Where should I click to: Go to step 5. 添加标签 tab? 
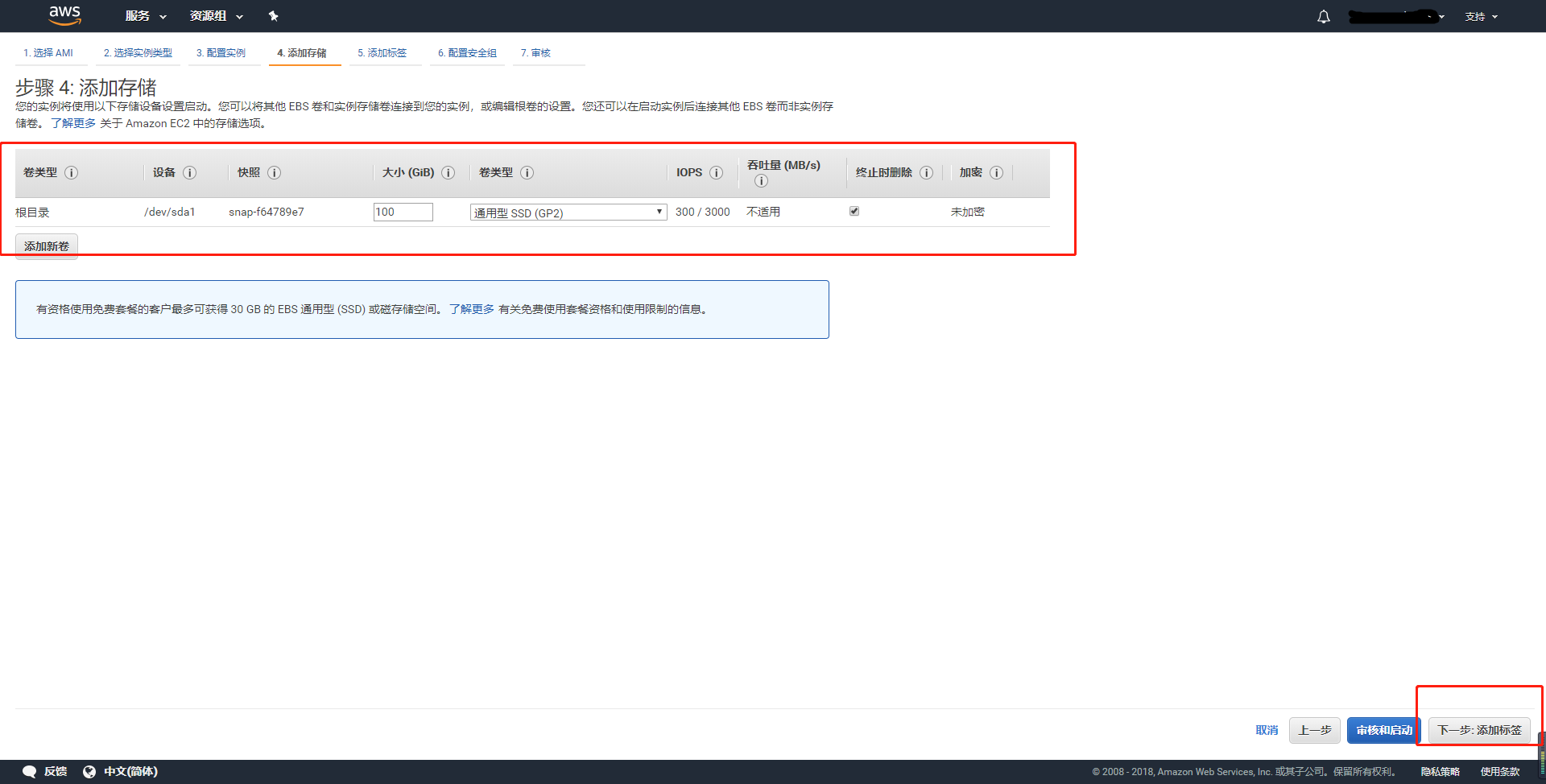tap(382, 53)
